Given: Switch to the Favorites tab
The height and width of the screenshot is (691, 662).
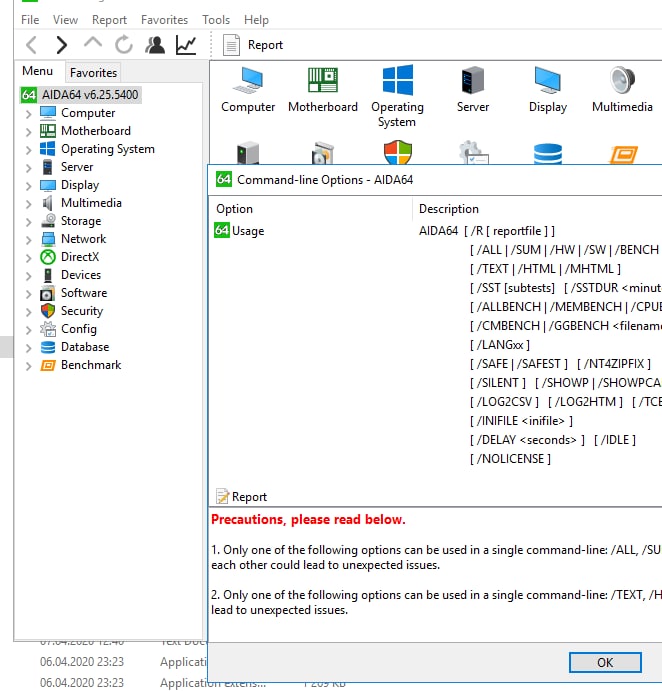Looking at the screenshot, I should (93, 73).
